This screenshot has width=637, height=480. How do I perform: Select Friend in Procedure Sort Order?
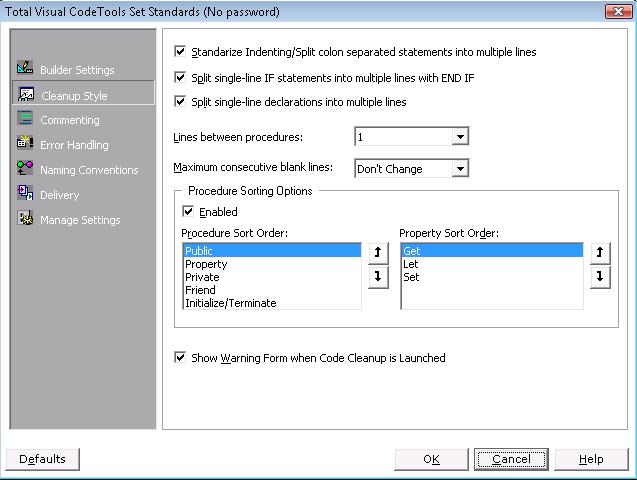(x=272, y=290)
